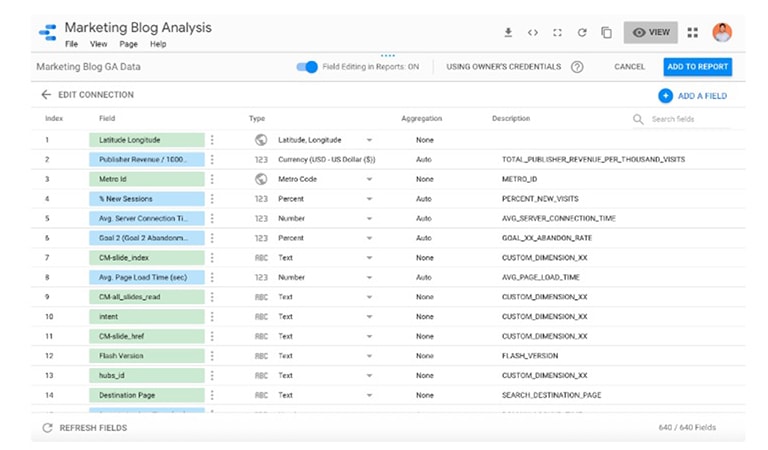Open more options for Latitude Longitude field
The image size is (768, 450).
tap(212, 140)
